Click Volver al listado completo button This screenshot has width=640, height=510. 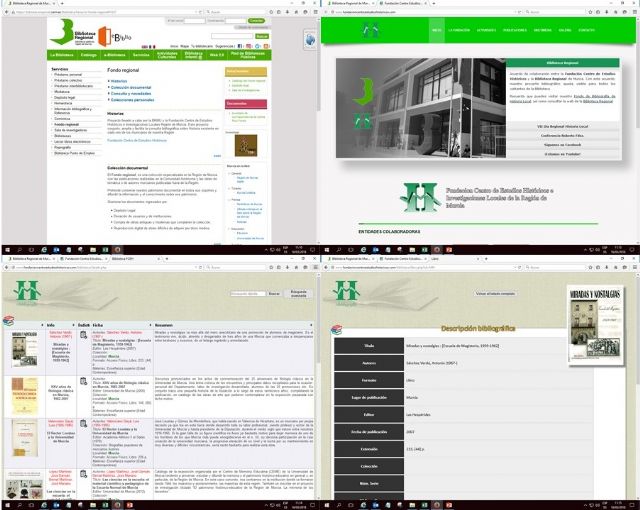(495, 293)
